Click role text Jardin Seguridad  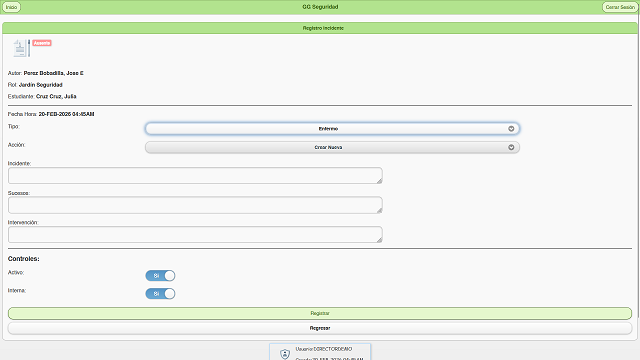pos(41,85)
